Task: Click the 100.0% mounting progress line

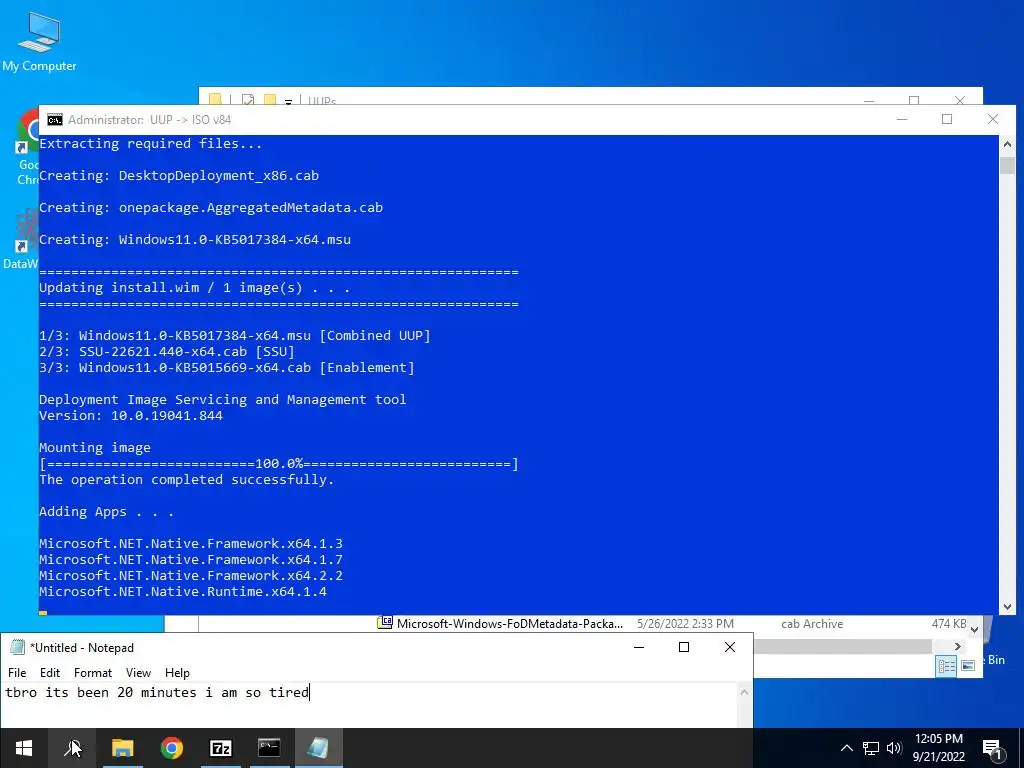Action: click(279, 464)
